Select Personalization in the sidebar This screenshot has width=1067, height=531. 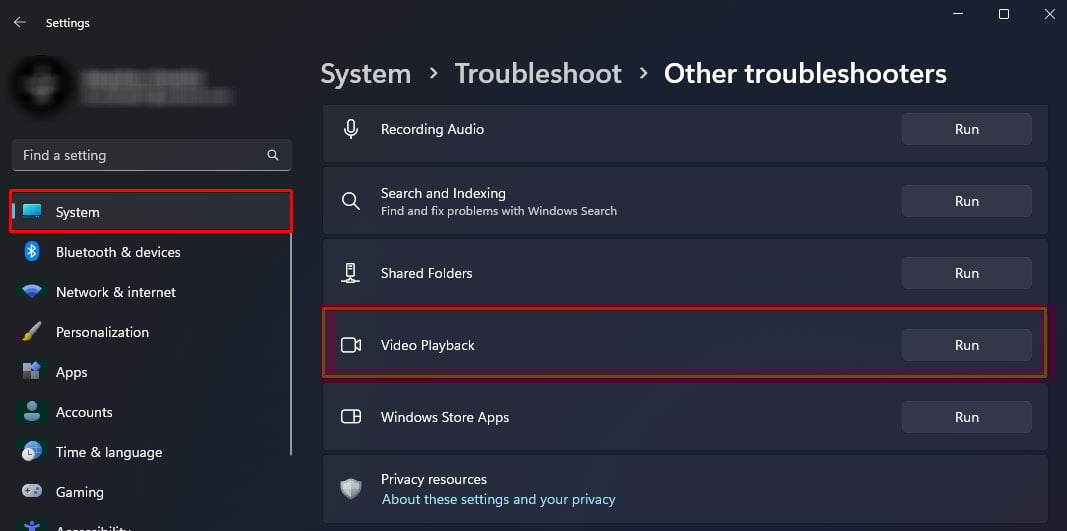click(x=102, y=332)
